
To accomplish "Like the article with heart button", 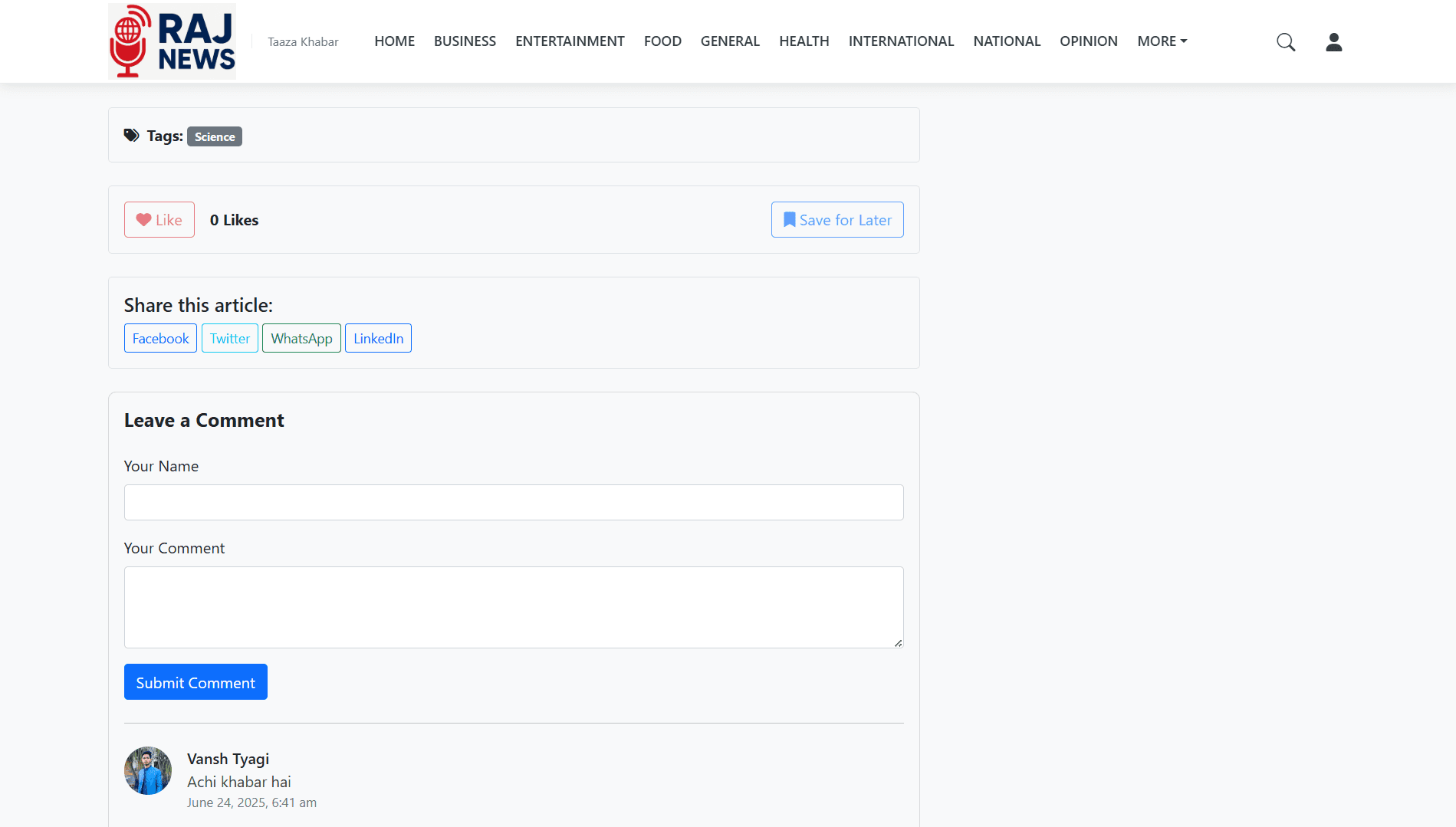I will coord(159,220).
